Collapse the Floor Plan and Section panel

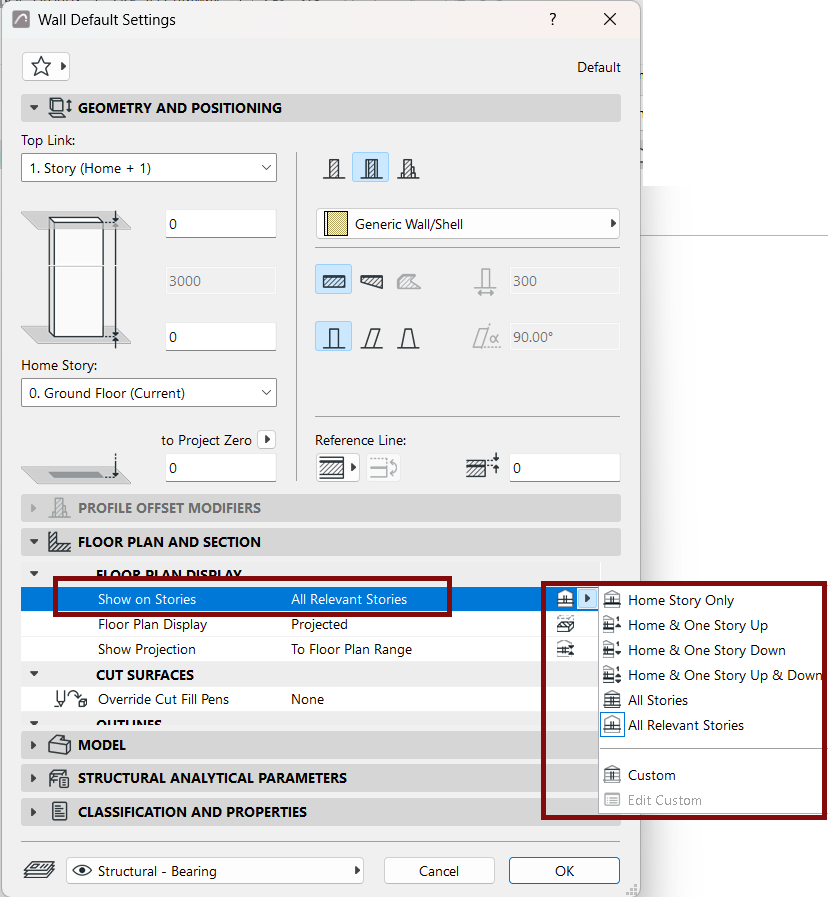(34, 542)
